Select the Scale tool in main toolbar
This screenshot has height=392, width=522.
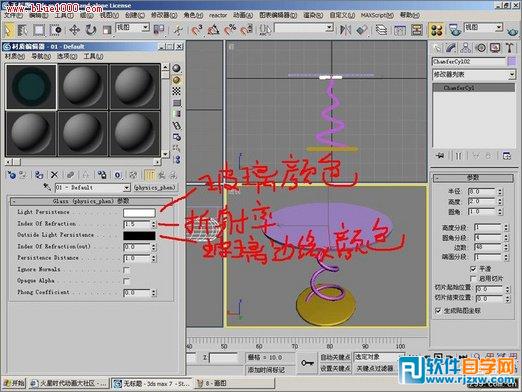[107, 30]
